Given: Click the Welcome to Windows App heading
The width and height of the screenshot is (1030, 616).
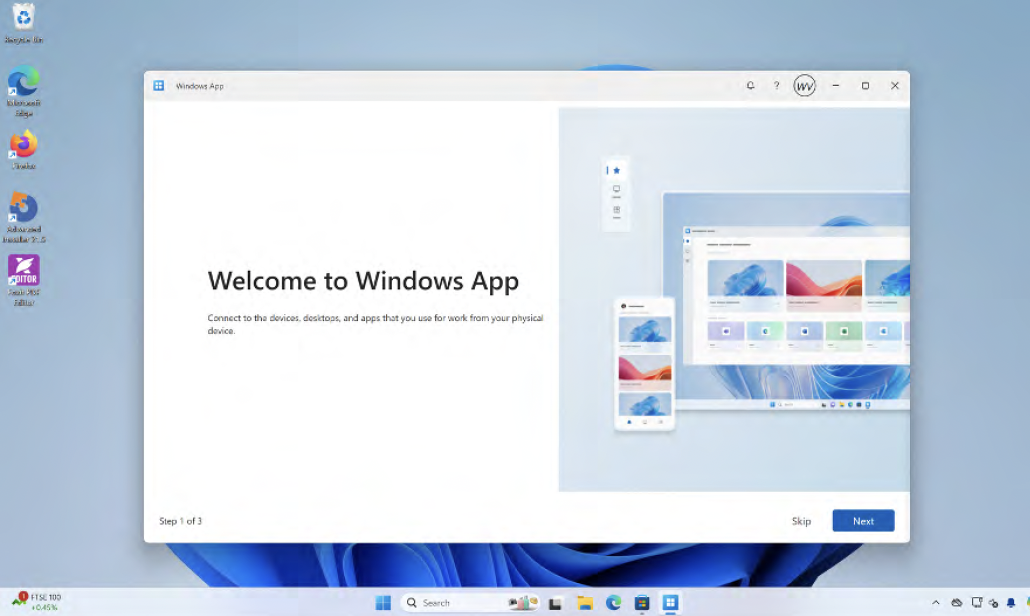Looking at the screenshot, I should point(363,280).
